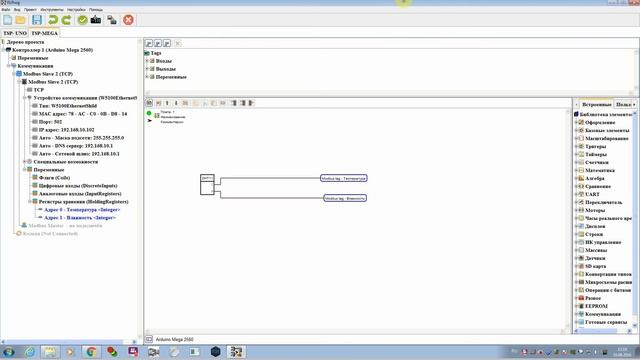Screen dimensions: 640x360
Task: Select Контроллер 1 (Arduino Mega 2560) tree item
Action: pos(52,50)
